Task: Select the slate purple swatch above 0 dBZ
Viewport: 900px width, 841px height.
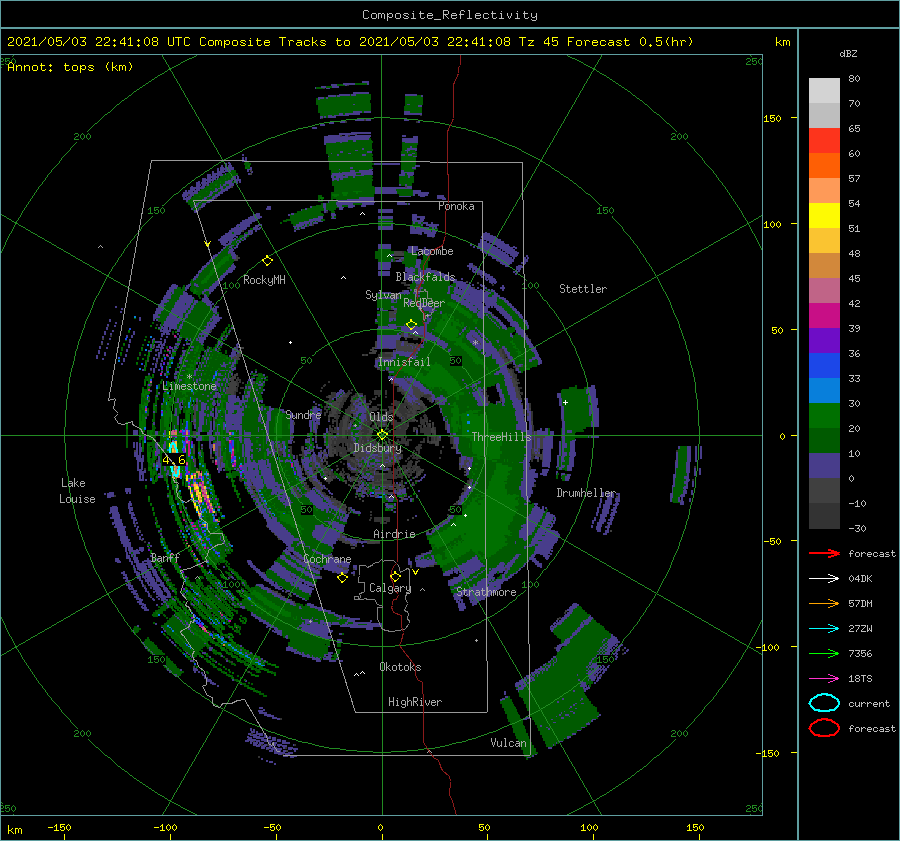Action: point(824,466)
